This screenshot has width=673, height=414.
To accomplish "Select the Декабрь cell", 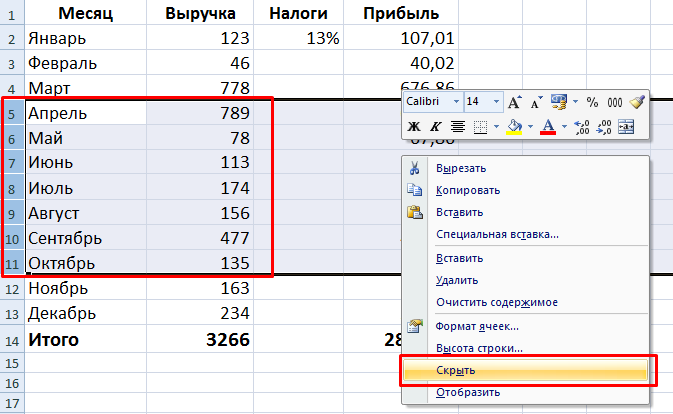I will click(x=85, y=313).
